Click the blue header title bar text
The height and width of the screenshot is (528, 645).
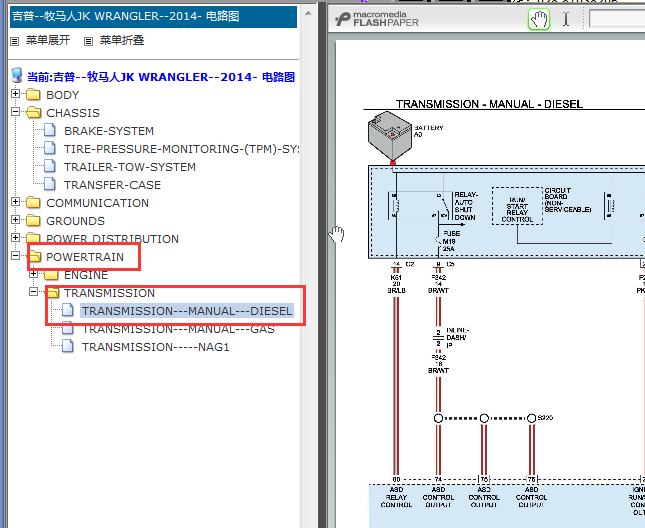coord(126,16)
